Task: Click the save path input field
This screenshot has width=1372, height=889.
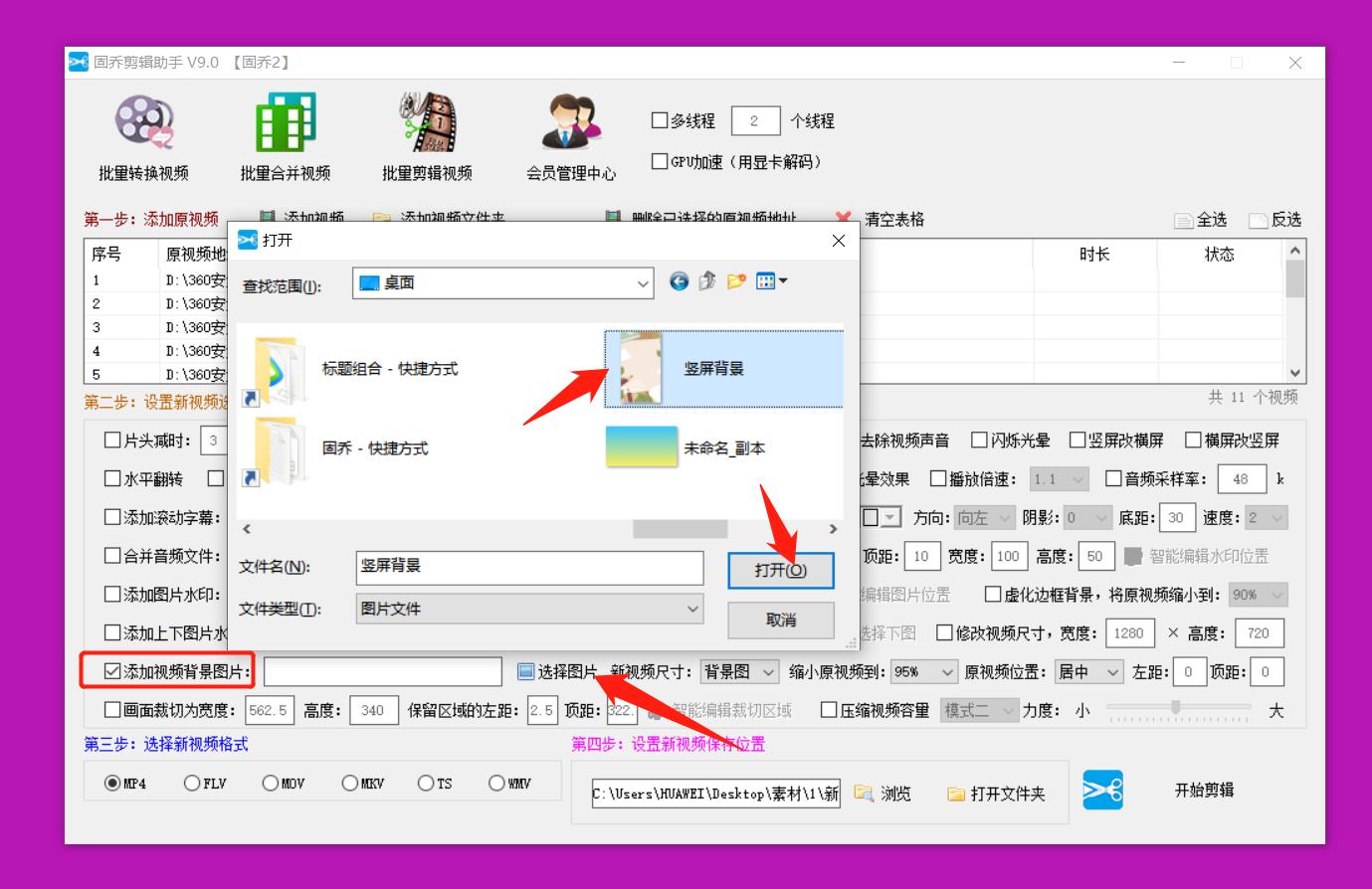Action: pyautogui.click(x=716, y=794)
